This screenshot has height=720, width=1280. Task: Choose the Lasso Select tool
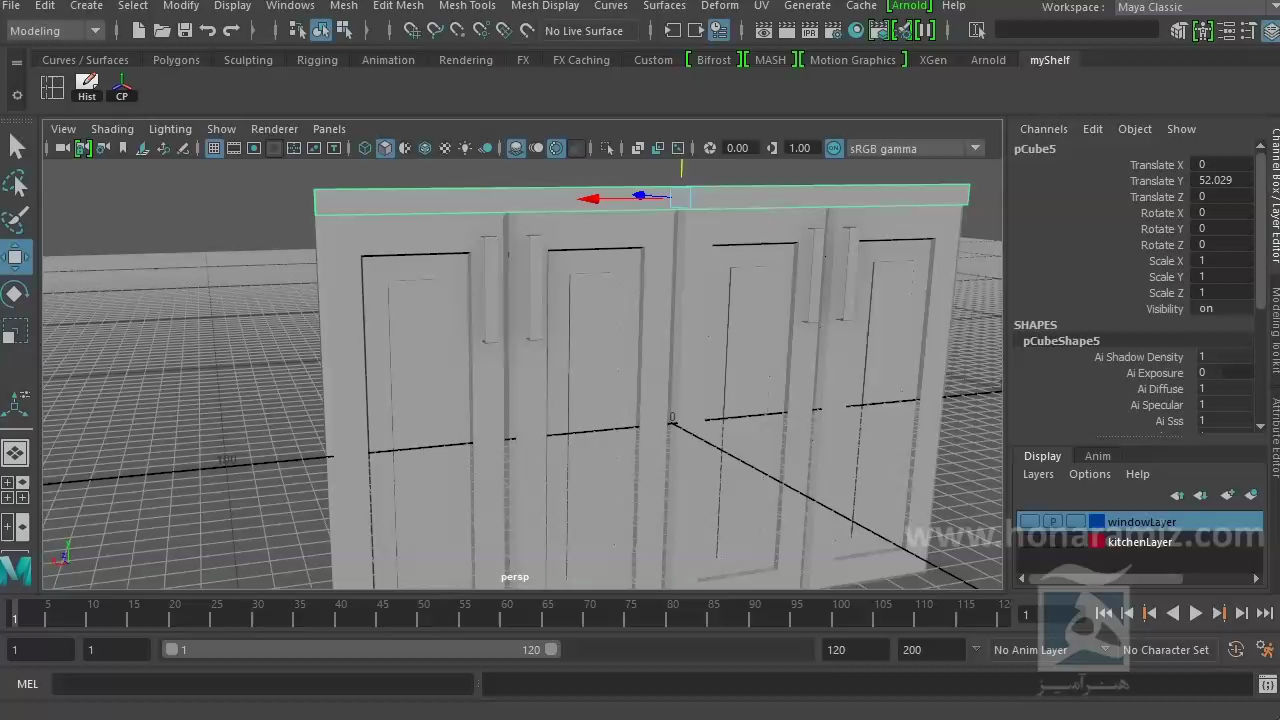click(x=16, y=183)
